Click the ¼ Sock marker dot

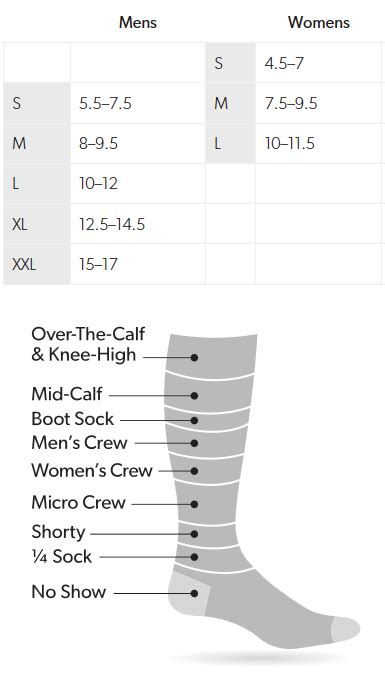194,557
